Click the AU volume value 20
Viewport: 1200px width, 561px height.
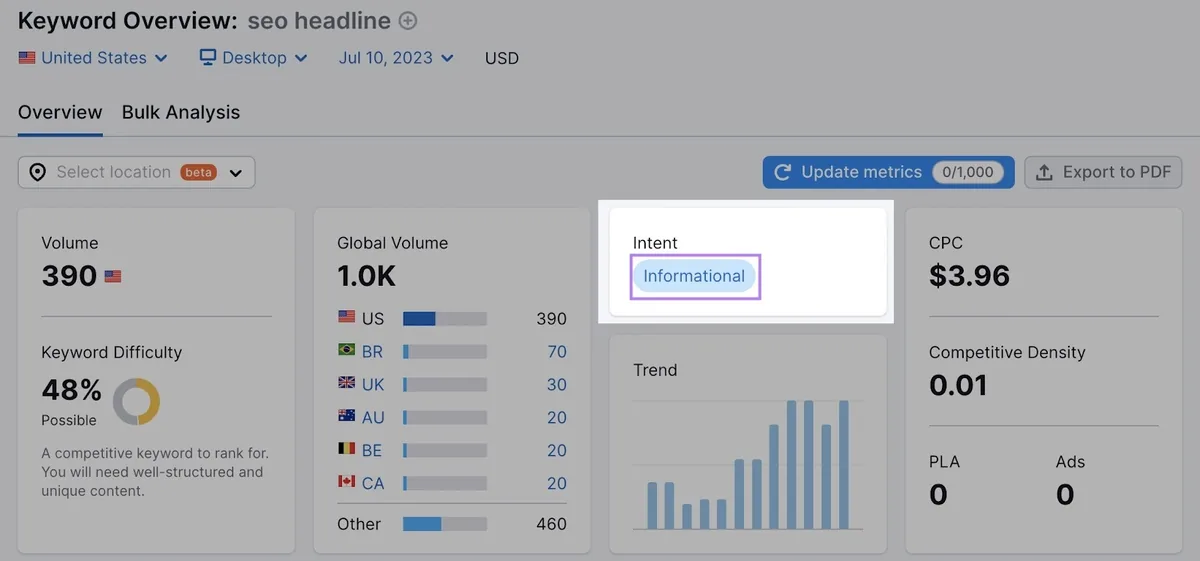coord(557,418)
